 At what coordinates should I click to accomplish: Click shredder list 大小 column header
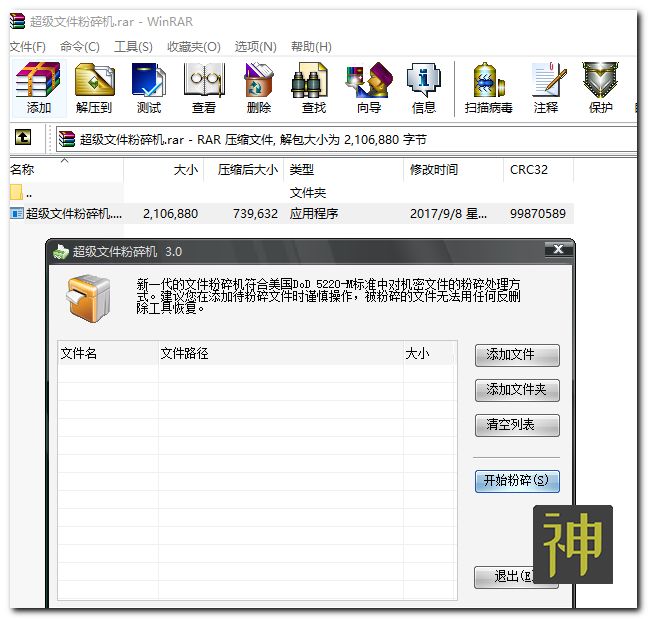click(x=430, y=353)
